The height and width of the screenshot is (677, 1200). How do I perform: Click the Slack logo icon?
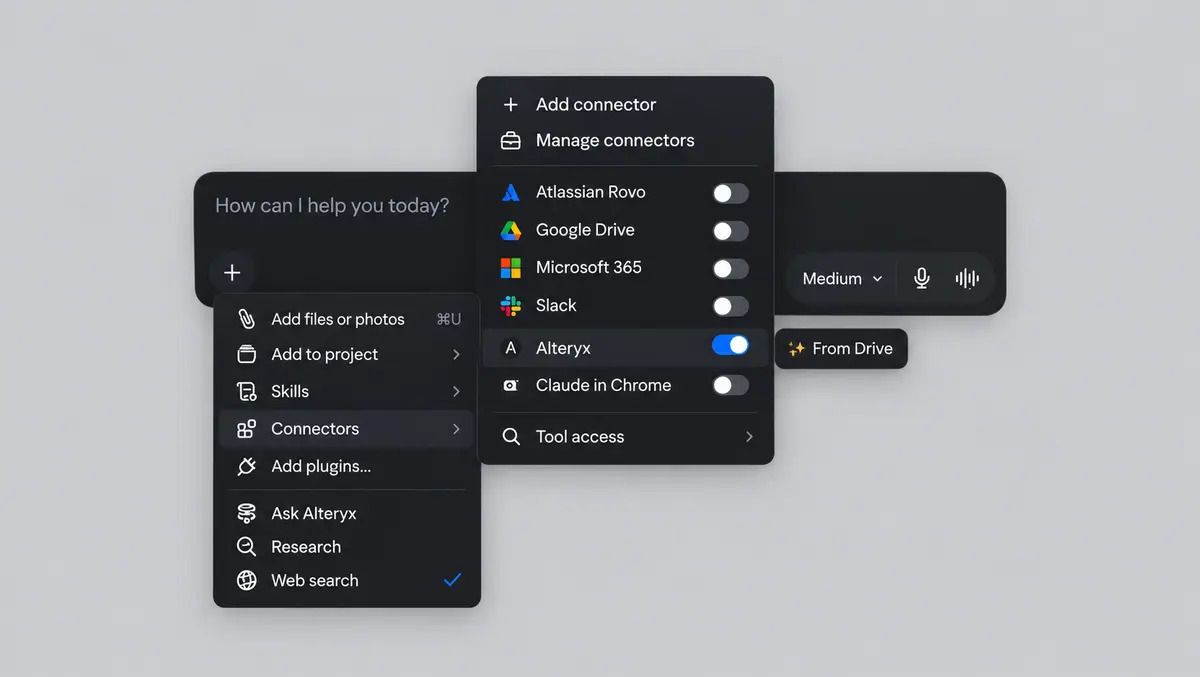pos(510,306)
